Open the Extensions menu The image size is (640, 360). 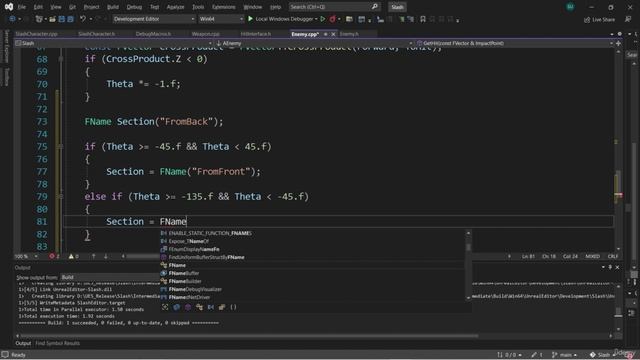pyautogui.click(x=224, y=7)
